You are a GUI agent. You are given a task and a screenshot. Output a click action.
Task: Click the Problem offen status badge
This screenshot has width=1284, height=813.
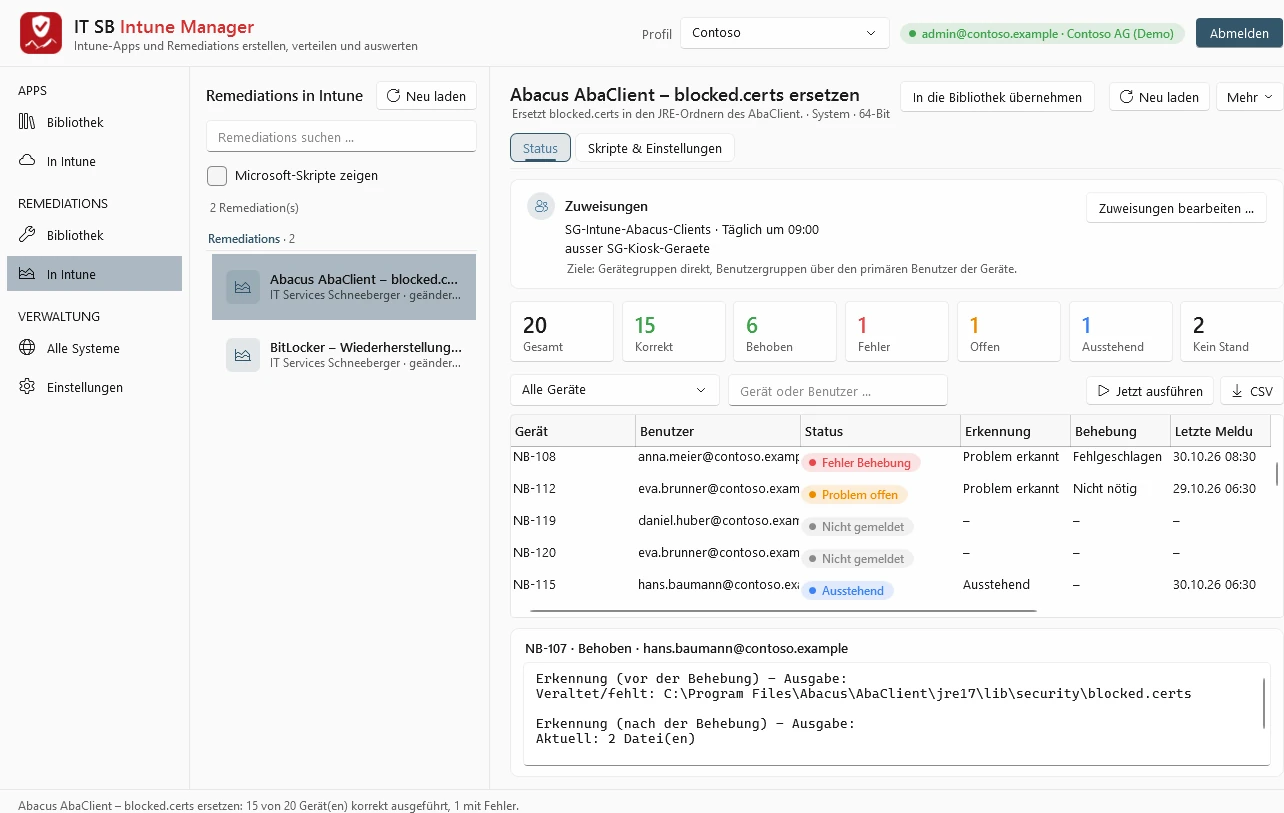tap(854, 495)
